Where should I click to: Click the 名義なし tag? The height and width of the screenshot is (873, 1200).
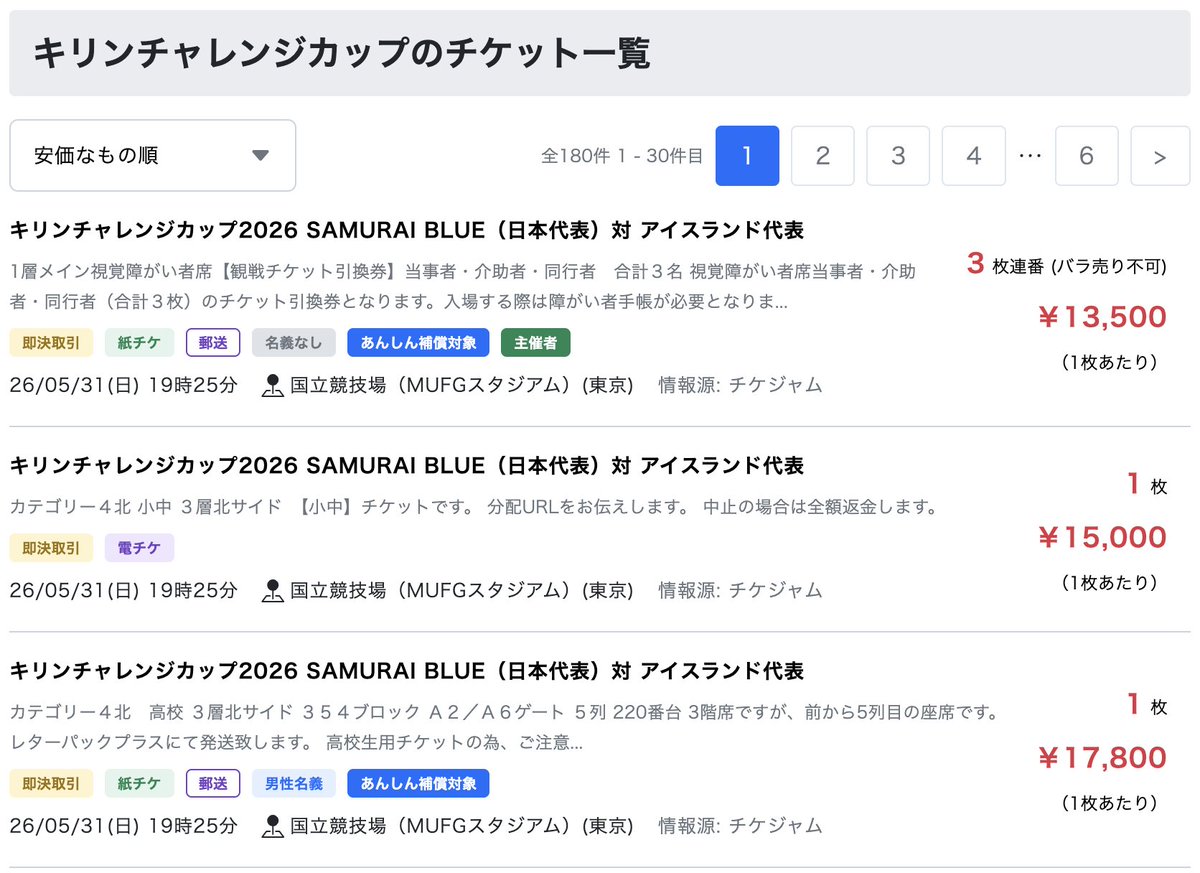tap(294, 343)
